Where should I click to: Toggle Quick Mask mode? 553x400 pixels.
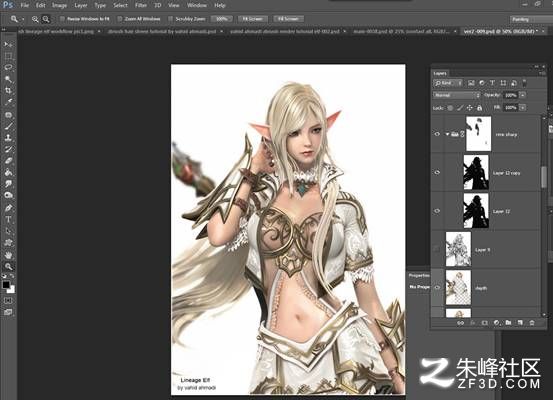pyautogui.click(x=8, y=301)
